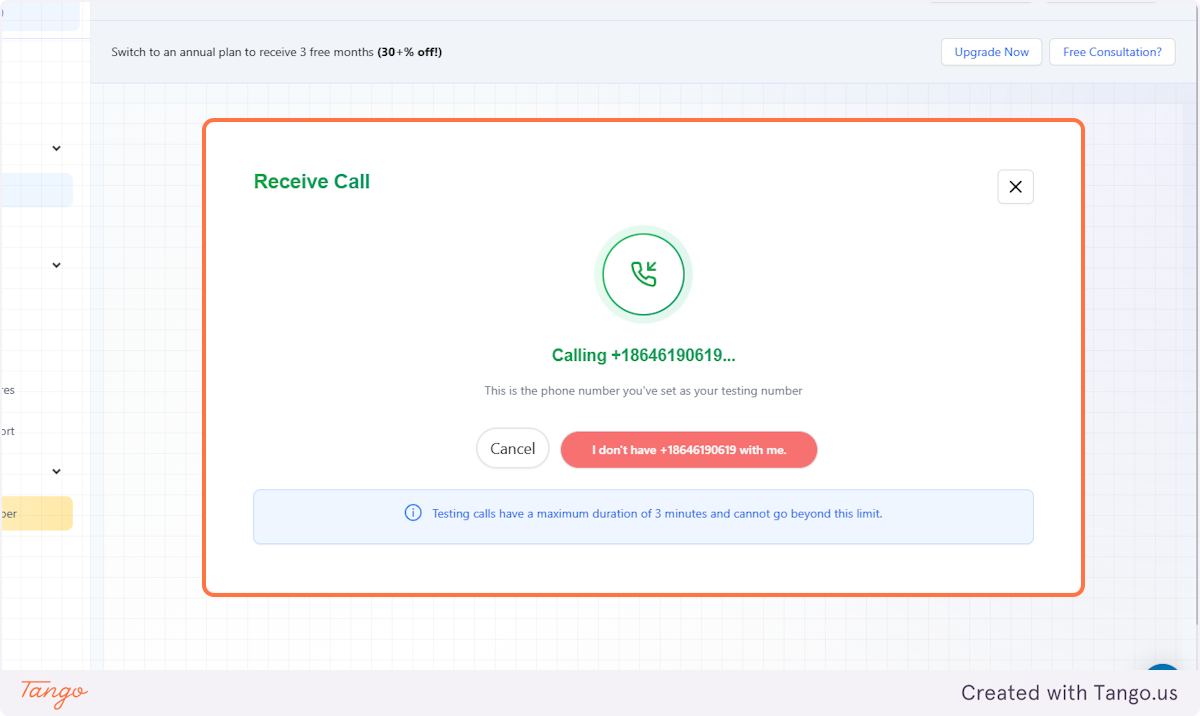Click the Tango logo at bottom left
The image size is (1200, 716).
(52, 693)
